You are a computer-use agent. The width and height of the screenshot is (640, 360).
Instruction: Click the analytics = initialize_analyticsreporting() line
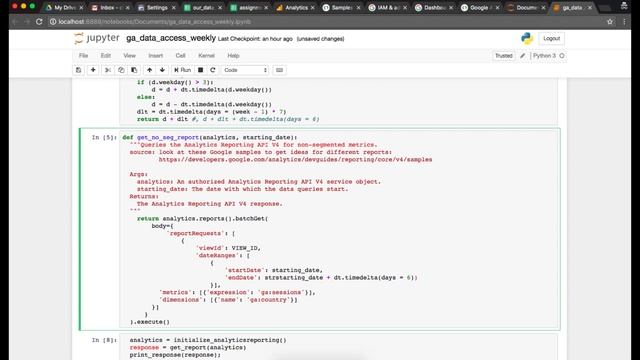208,340
